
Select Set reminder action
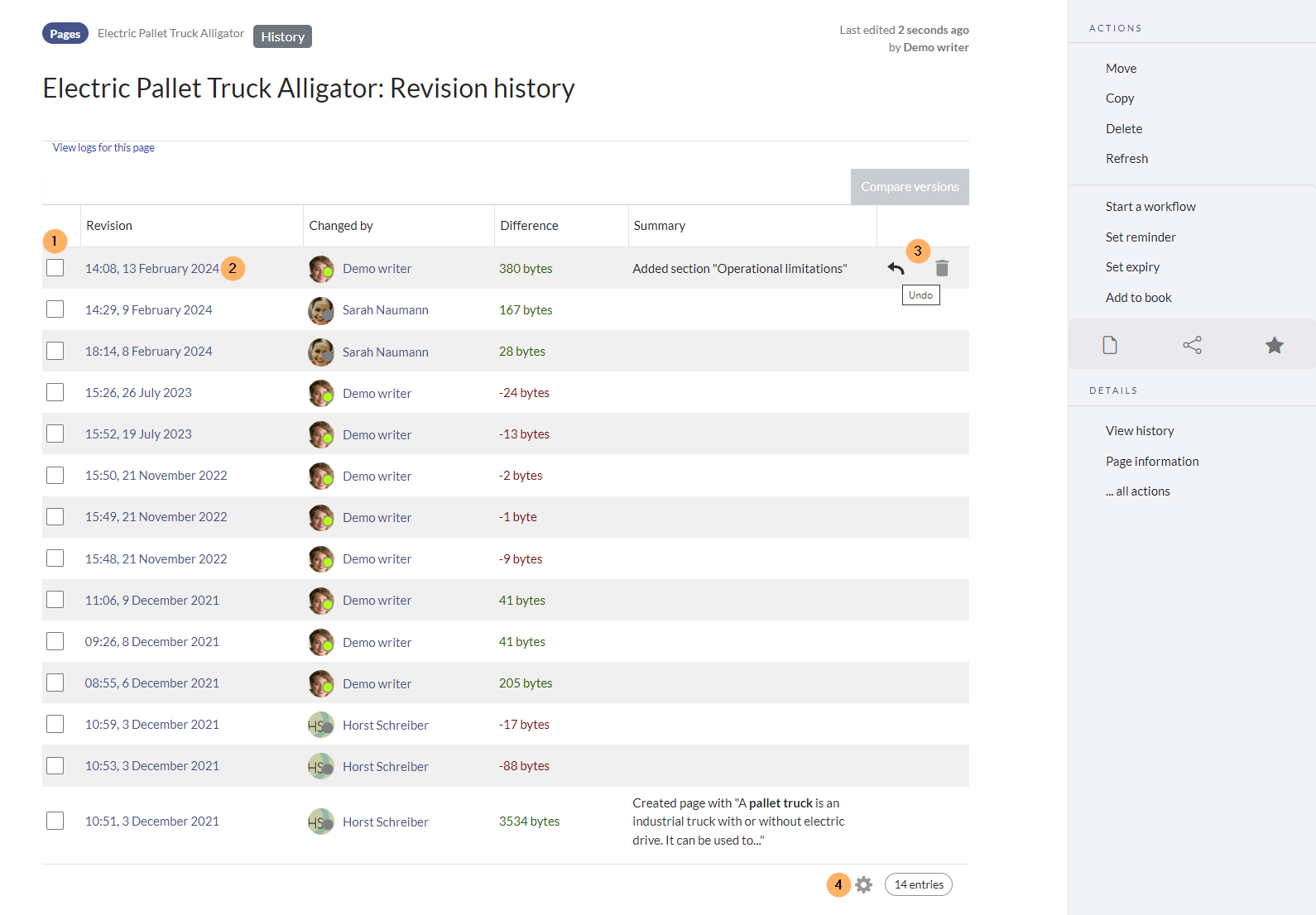click(x=1141, y=237)
